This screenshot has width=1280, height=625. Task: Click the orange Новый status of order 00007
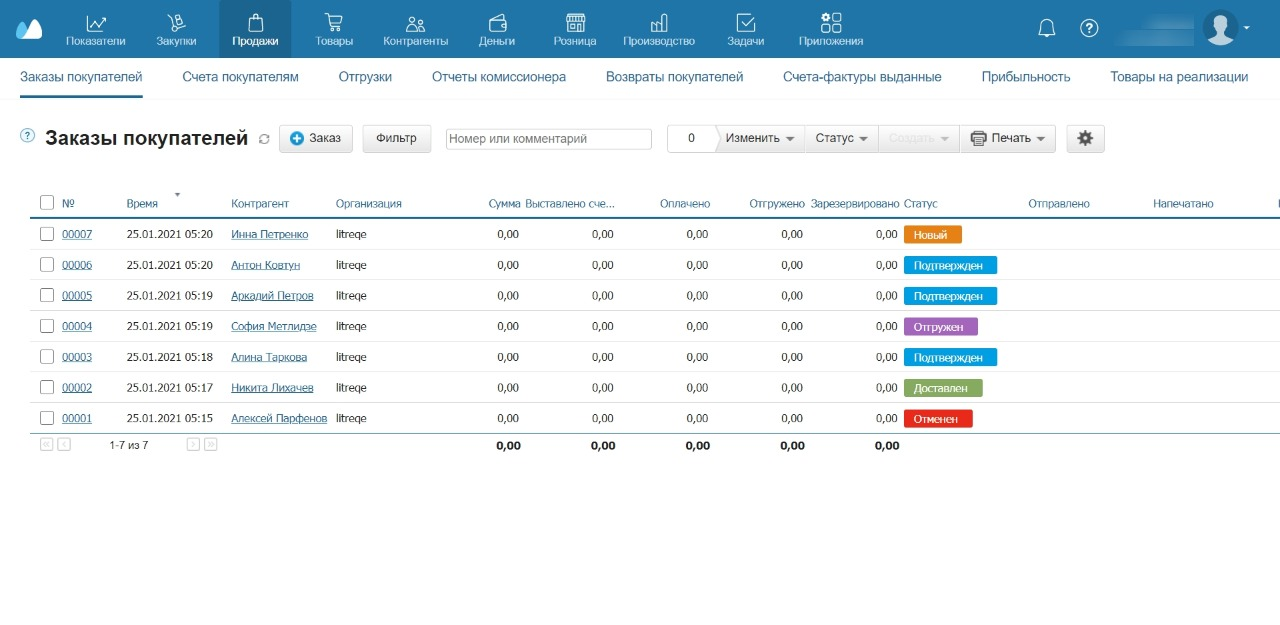(x=933, y=235)
